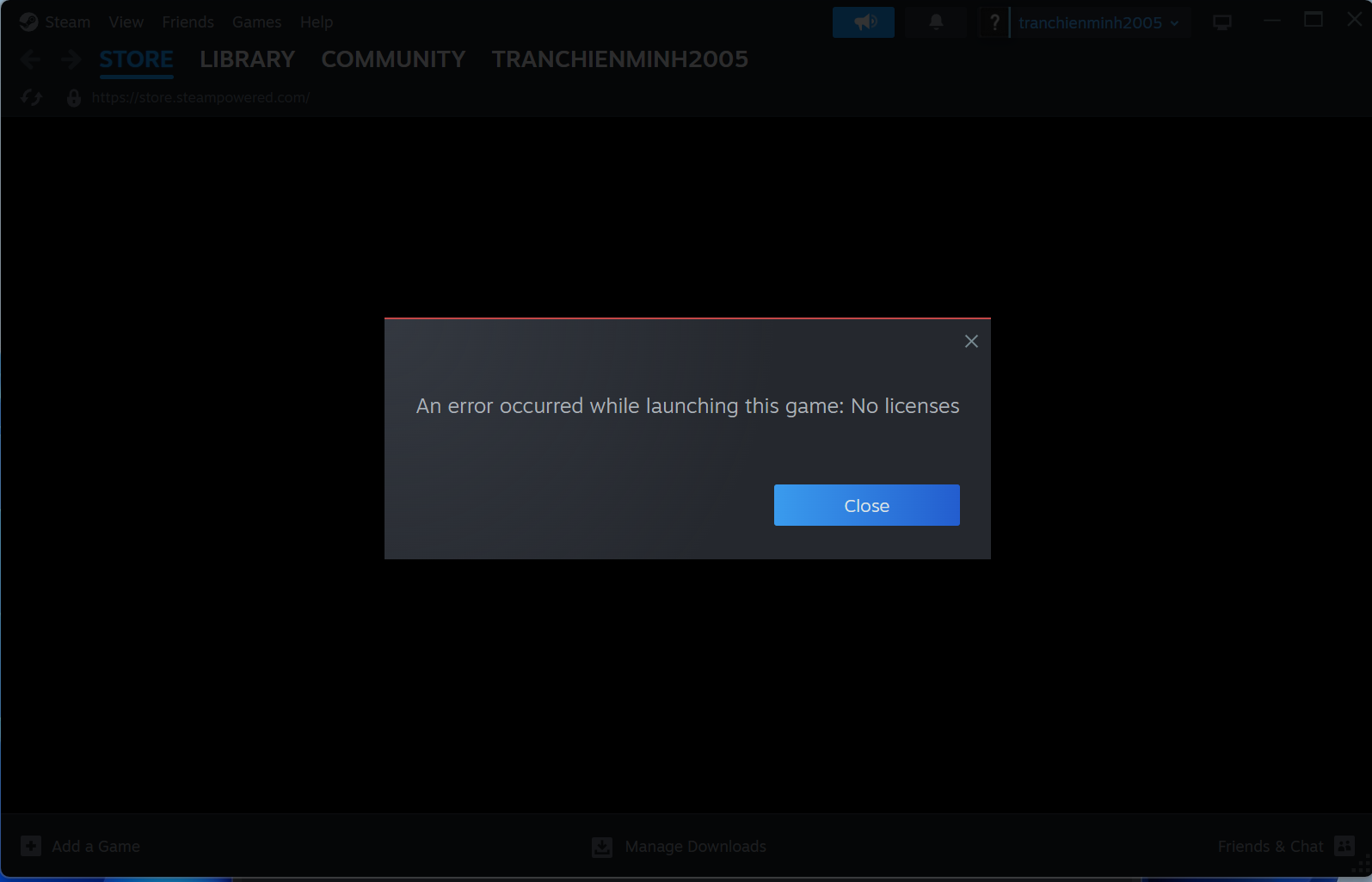Open the TRANCHIENMINH2005 profile tab
Viewport: 1372px width, 882px height.
pos(619,59)
